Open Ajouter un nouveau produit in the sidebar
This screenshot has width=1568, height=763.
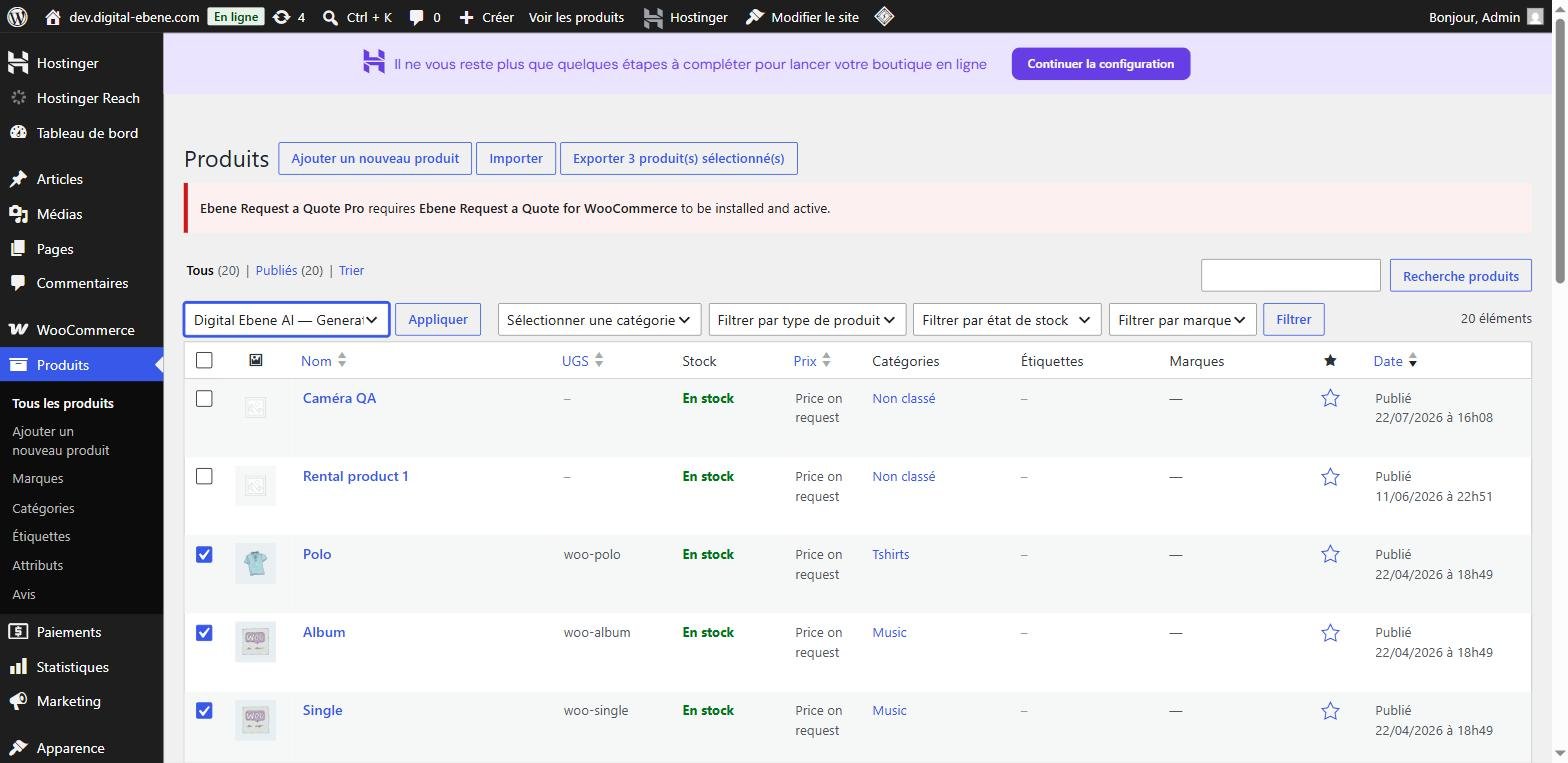tap(61, 441)
